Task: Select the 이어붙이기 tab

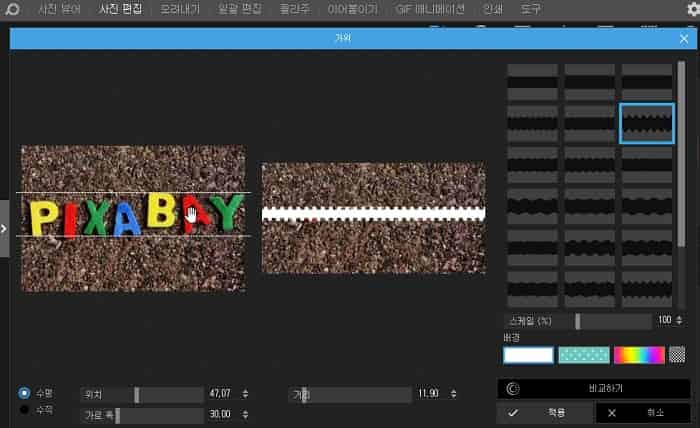Action: (x=352, y=9)
